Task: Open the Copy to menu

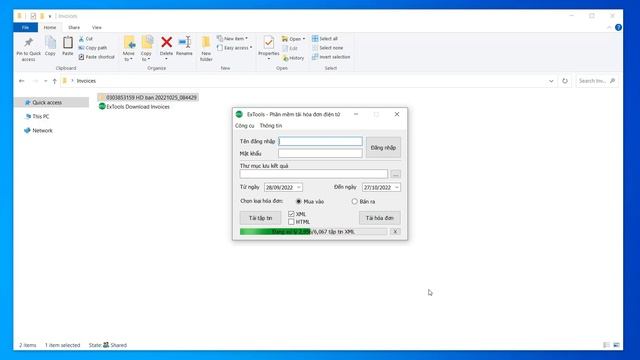Action: pyautogui.click(x=147, y=48)
